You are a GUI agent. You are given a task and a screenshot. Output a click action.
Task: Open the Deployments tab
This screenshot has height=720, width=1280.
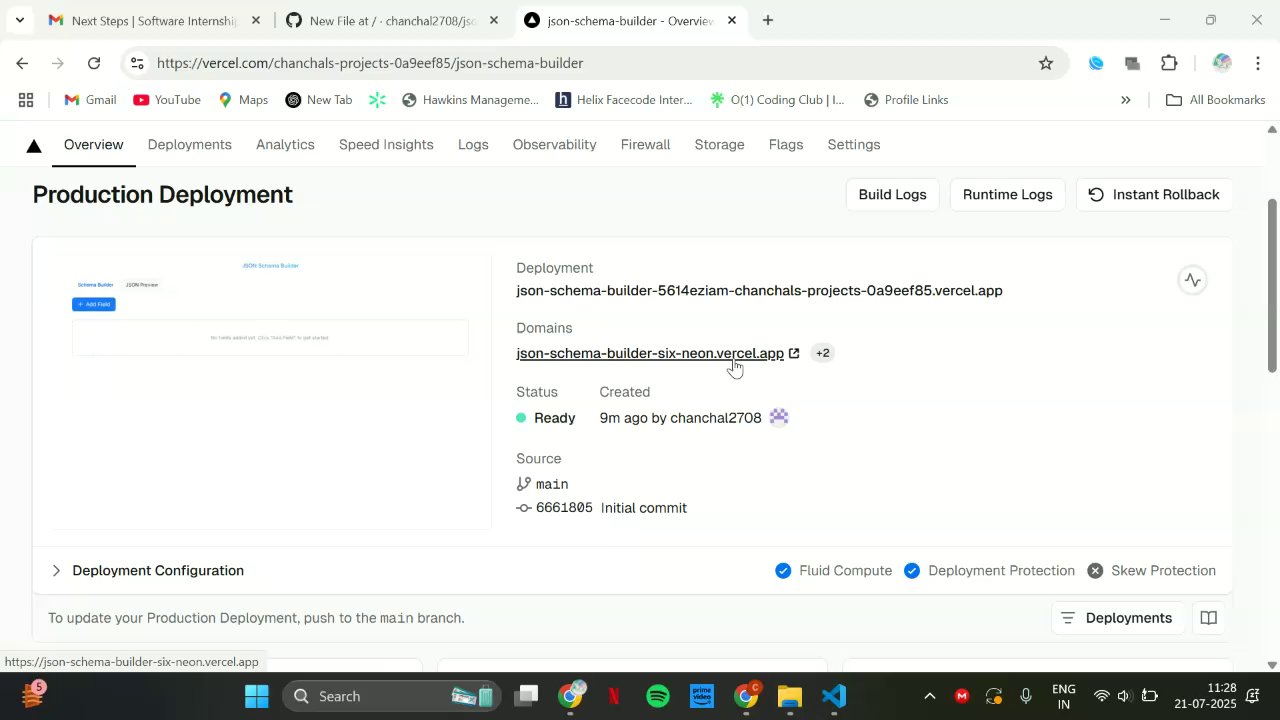coord(189,145)
